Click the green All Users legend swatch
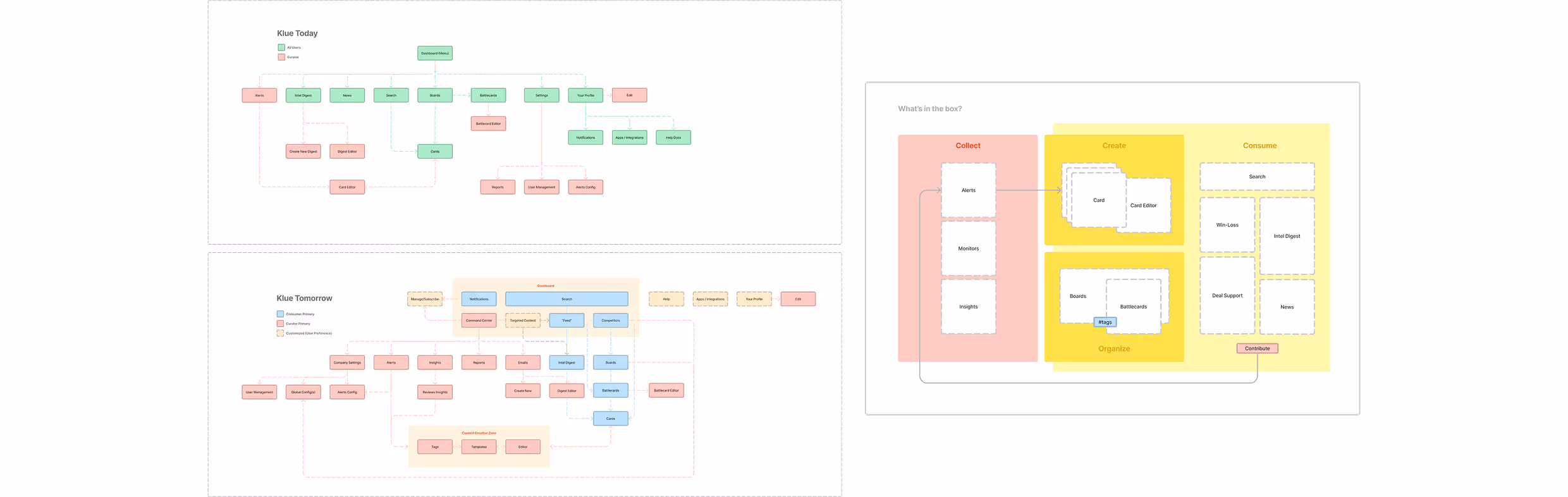1568x497 pixels. pyautogui.click(x=281, y=47)
